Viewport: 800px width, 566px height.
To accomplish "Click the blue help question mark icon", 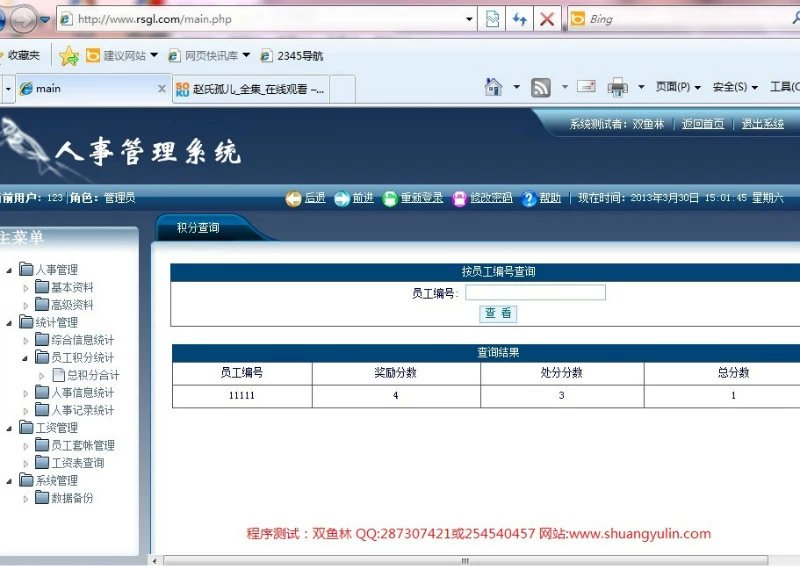I will click(529, 199).
